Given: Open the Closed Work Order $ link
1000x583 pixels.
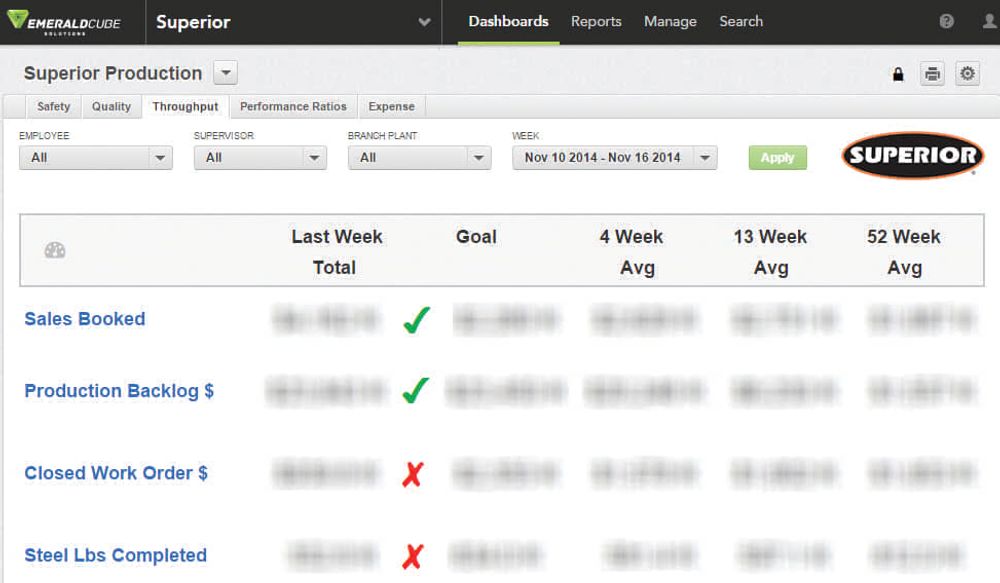Looking at the screenshot, I should (116, 473).
